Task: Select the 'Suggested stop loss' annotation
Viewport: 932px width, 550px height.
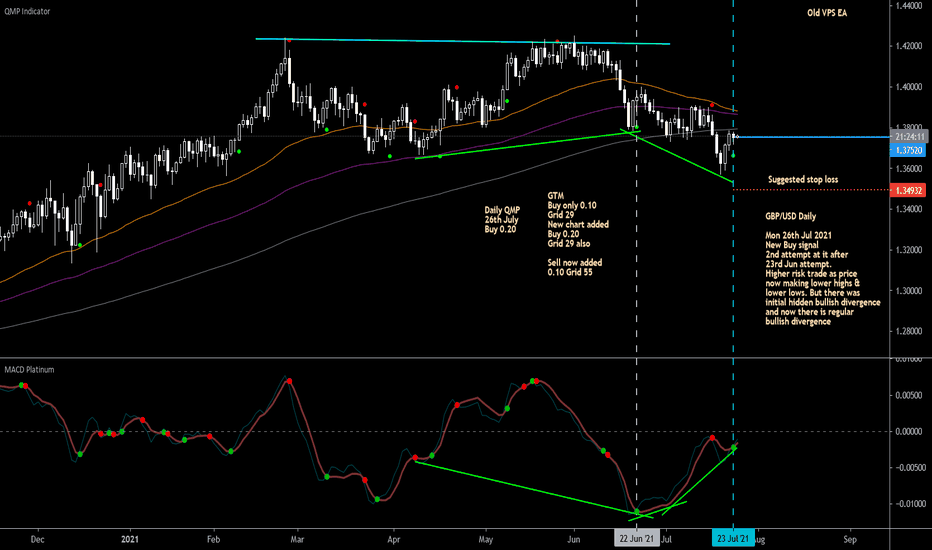Action: point(803,180)
